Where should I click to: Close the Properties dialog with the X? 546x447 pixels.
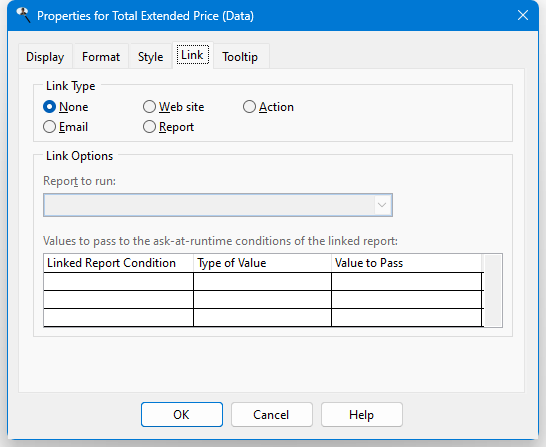coord(523,15)
